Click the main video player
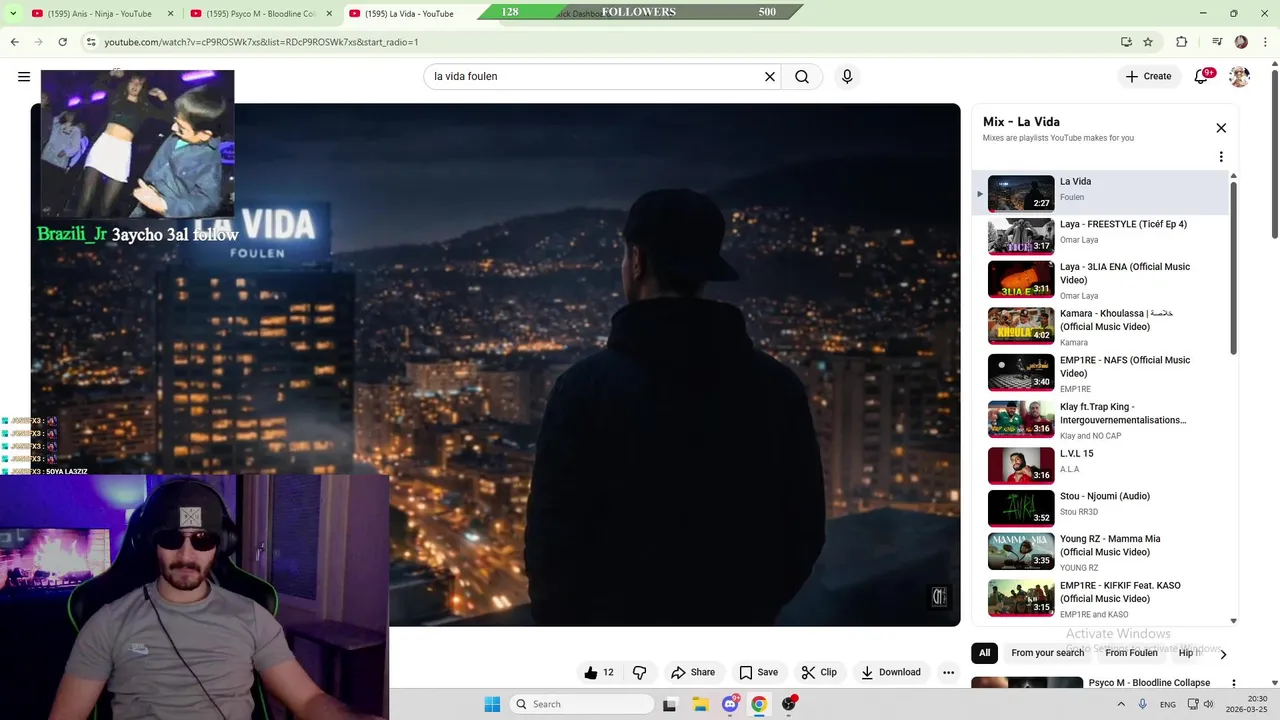The height and width of the screenshot is (720, 1280). click(495, 365)
